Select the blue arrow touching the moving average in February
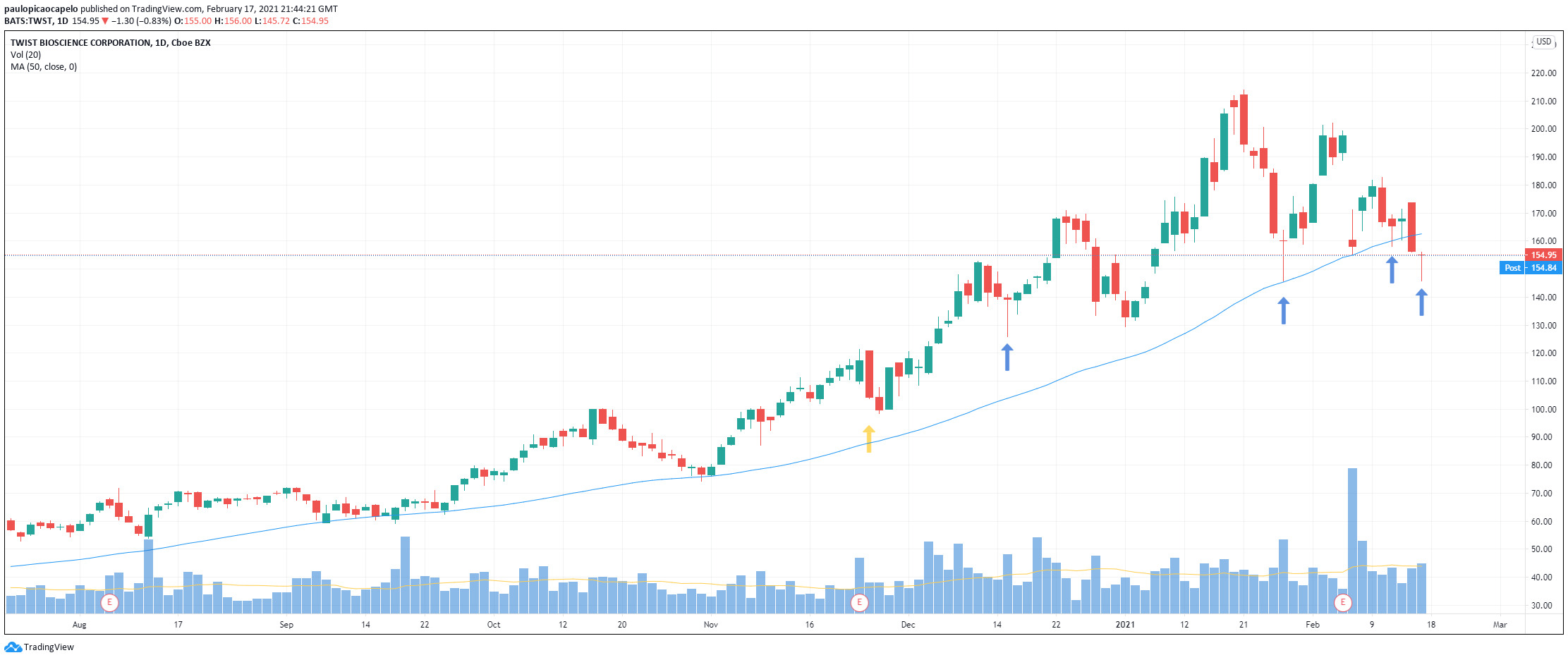This screenshot has height=660, width=1568. pos(1392,269)
